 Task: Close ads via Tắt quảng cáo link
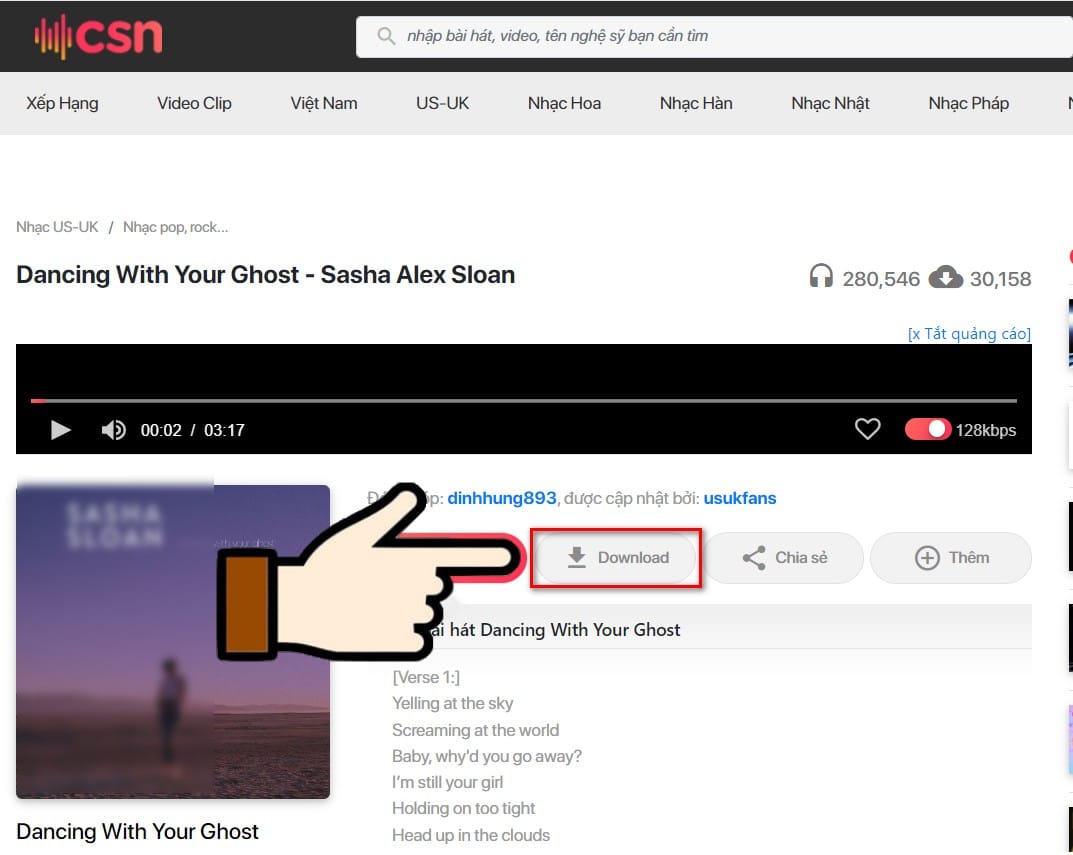pyautogui.click(x=969, y=333)
